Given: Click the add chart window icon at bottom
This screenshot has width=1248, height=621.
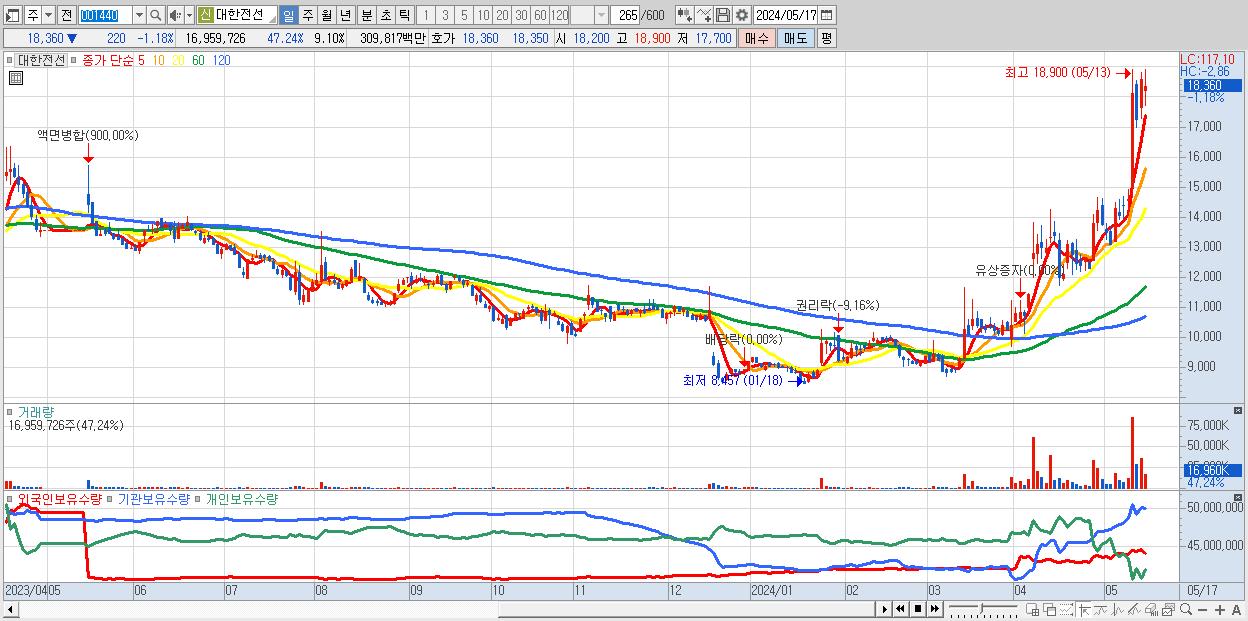Looking at the screenshot, I should point(1033,609).
